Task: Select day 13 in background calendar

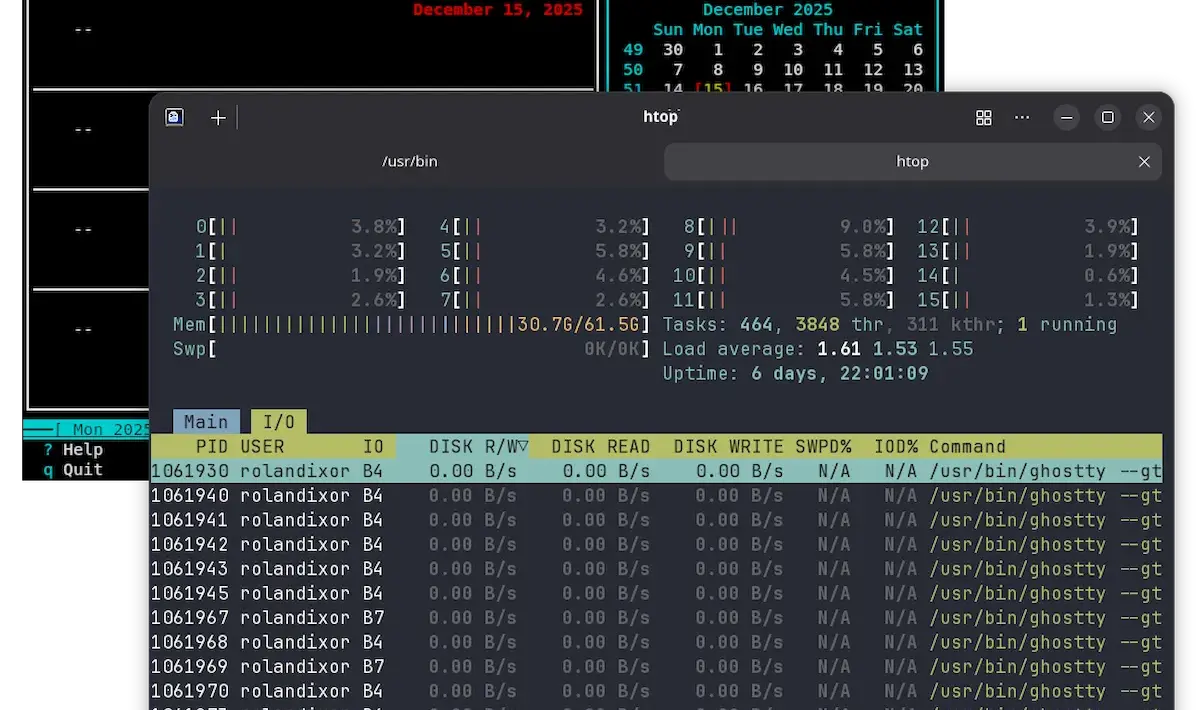Action: pos(913,70)
